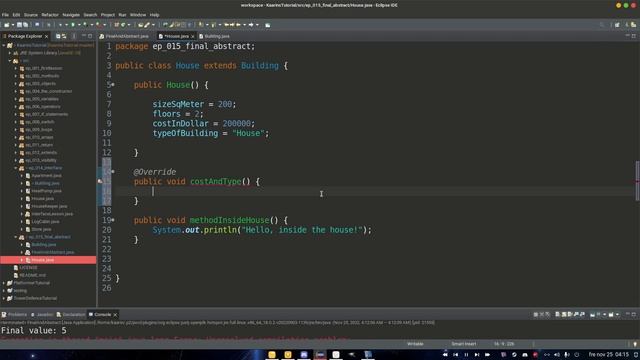
Task: Open the Refactor menu
Action: (50, 15)
